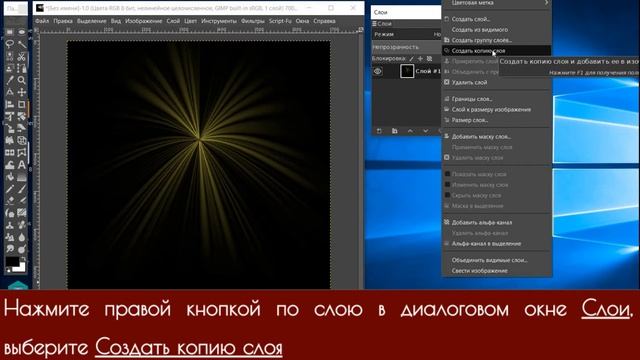This screenshot has height=360, width=640.
Task: Click the white background color swatch
Action: tap(20, 267)
